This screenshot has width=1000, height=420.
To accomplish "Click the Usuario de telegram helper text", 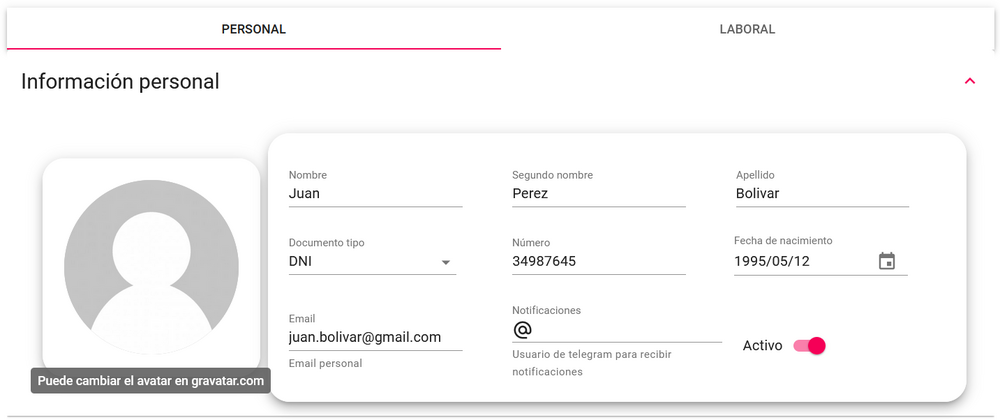I will coord(591,363).
